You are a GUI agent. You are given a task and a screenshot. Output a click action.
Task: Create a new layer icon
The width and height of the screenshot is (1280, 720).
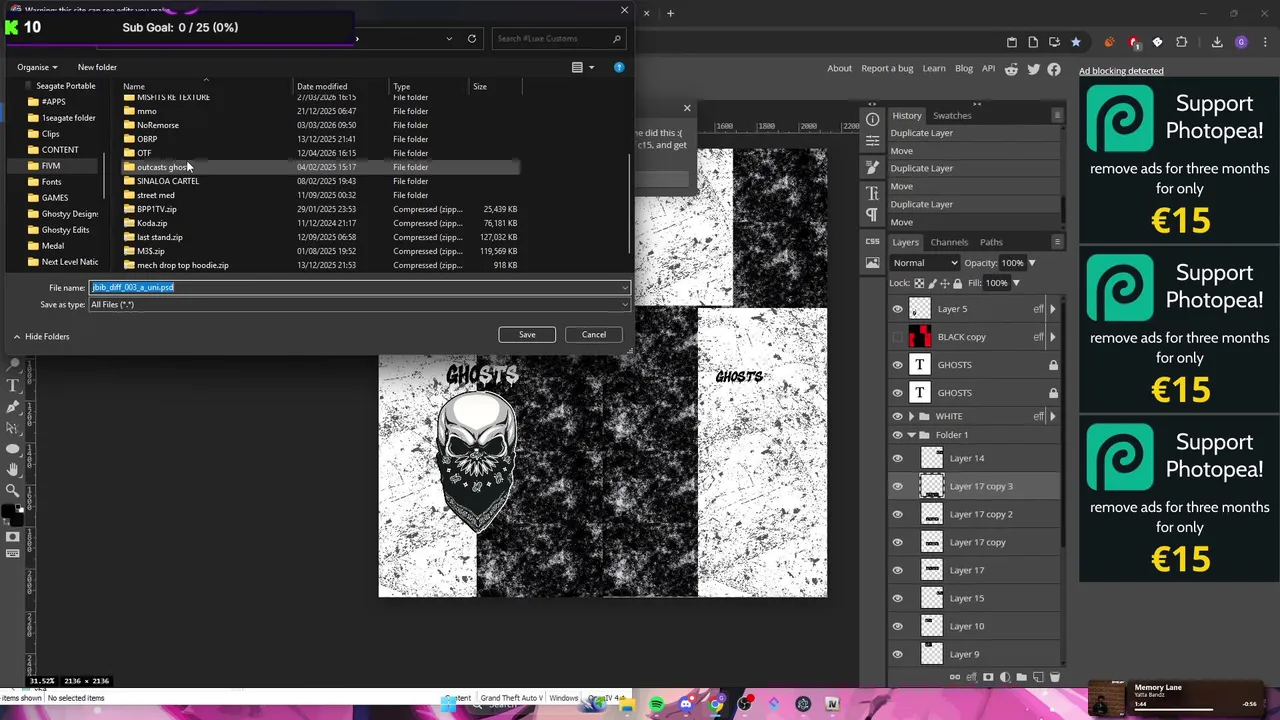pos(1038,677)
